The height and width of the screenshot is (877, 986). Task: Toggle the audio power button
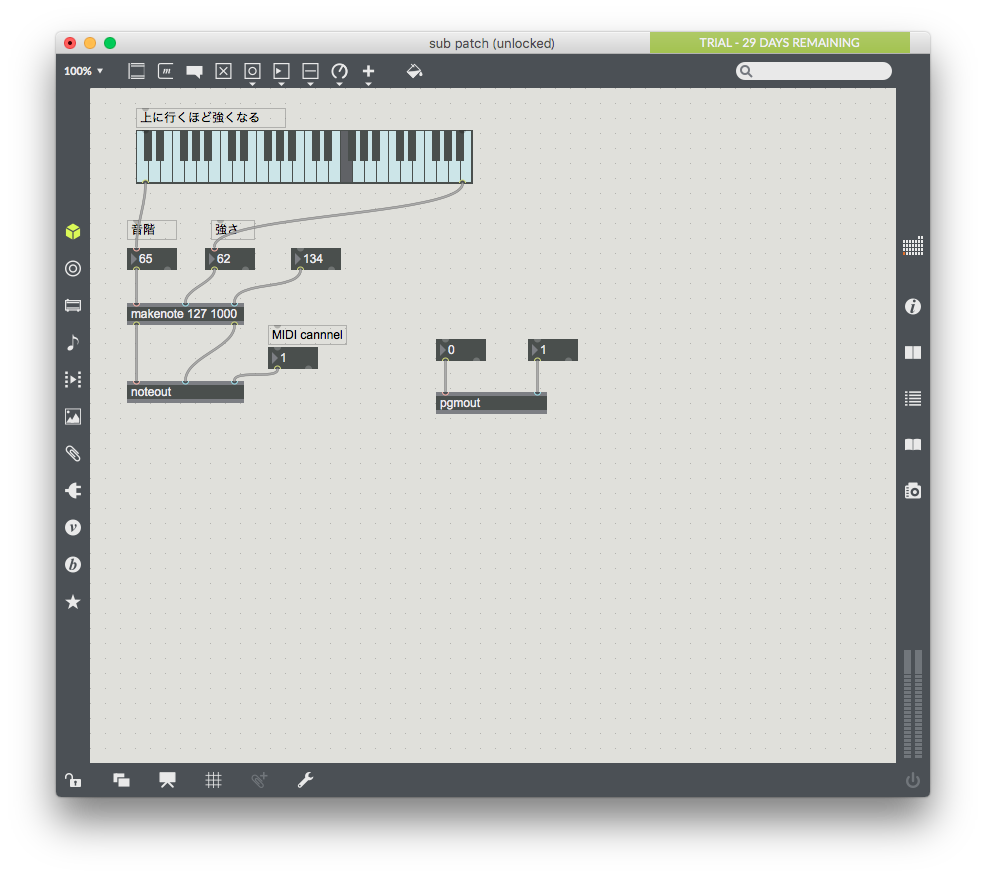(x=913, y=780)
